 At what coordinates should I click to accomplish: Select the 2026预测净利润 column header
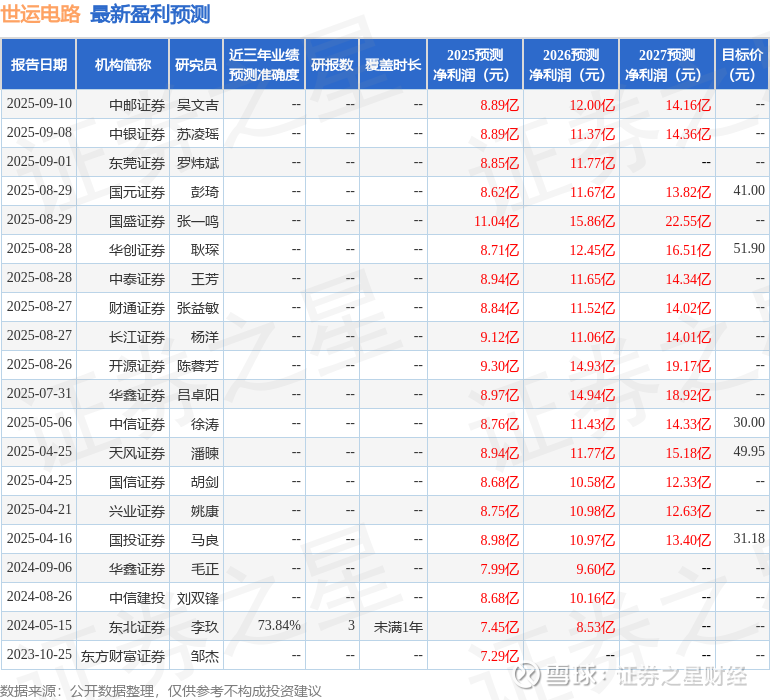coord(571,65)
